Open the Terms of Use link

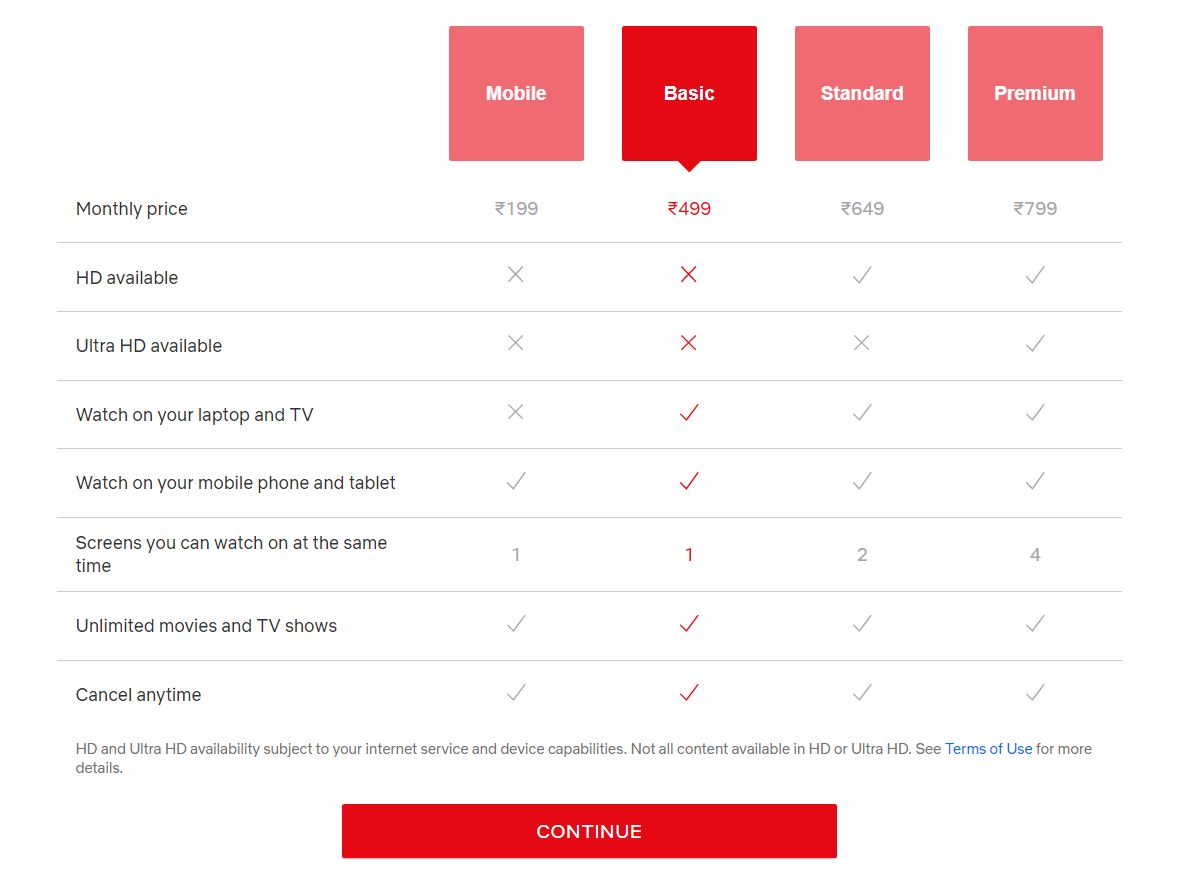pos(988,748)
